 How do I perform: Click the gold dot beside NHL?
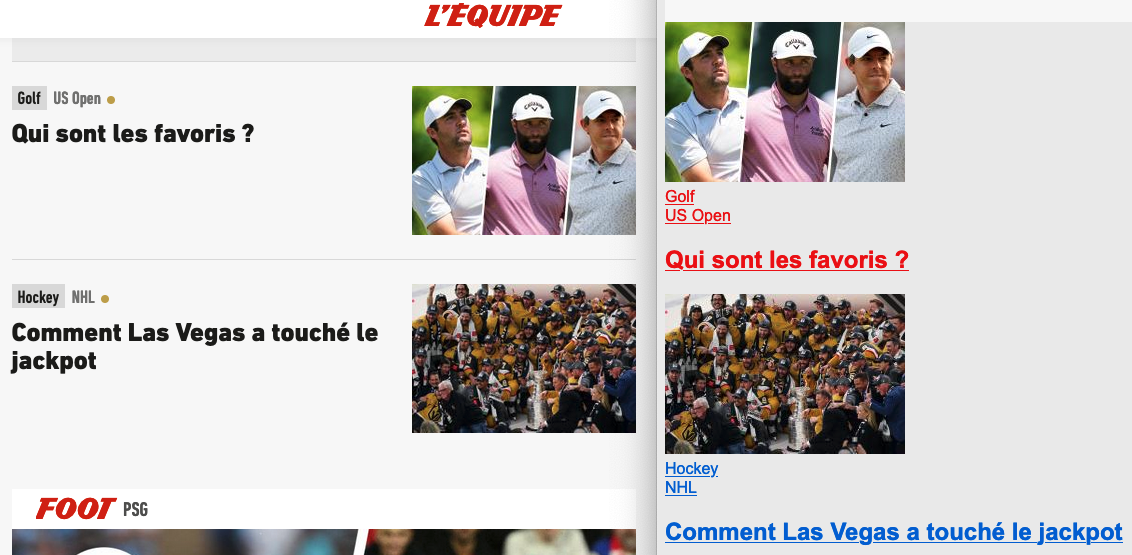click(105, 299)
